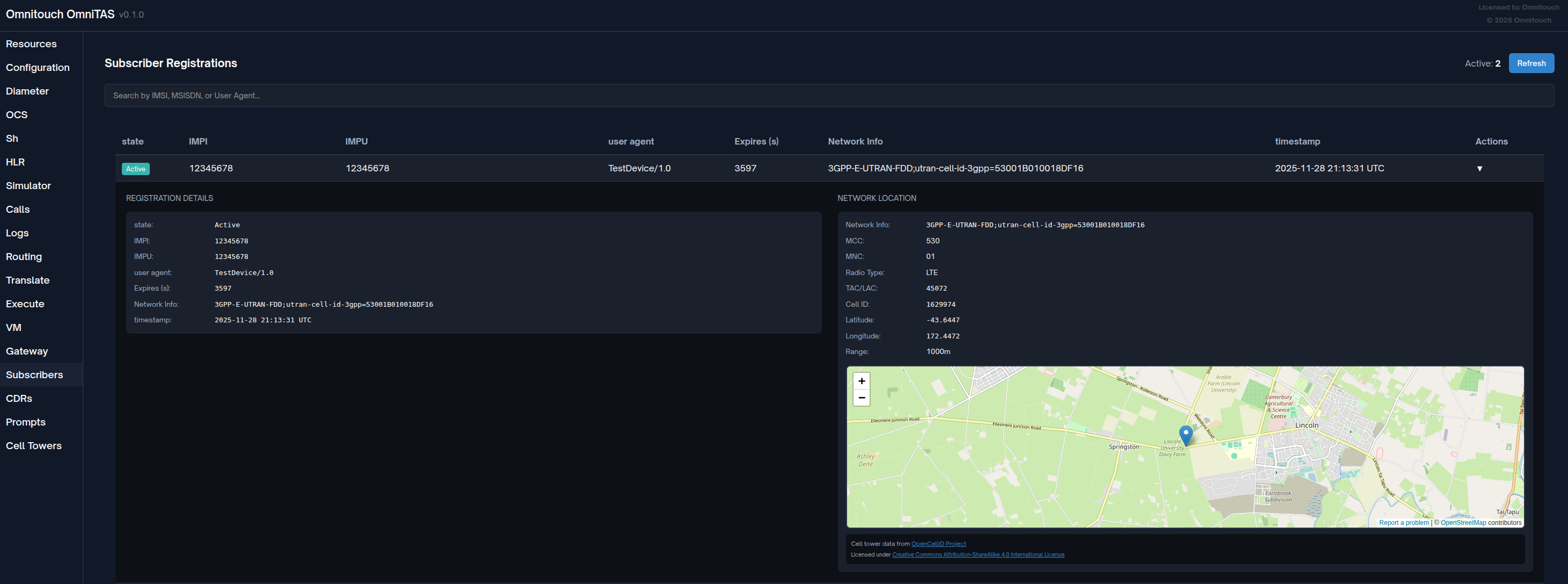Zoom in on the map
The height and width of the screenshot is (584, 1568).
(862, 381)
